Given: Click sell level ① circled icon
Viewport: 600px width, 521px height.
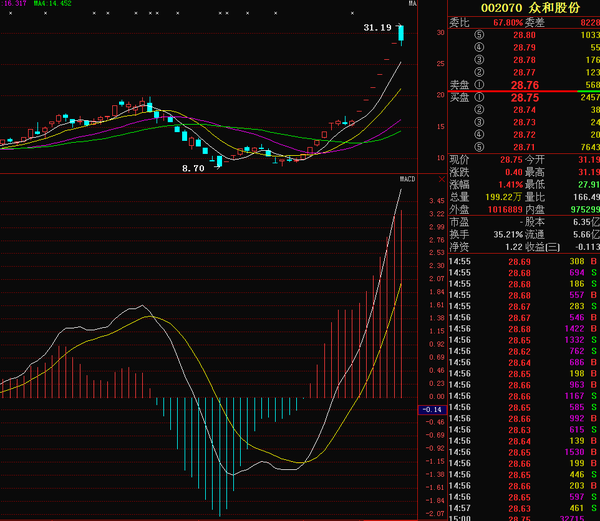Looking at the screenshot, I should click(479, 85).
